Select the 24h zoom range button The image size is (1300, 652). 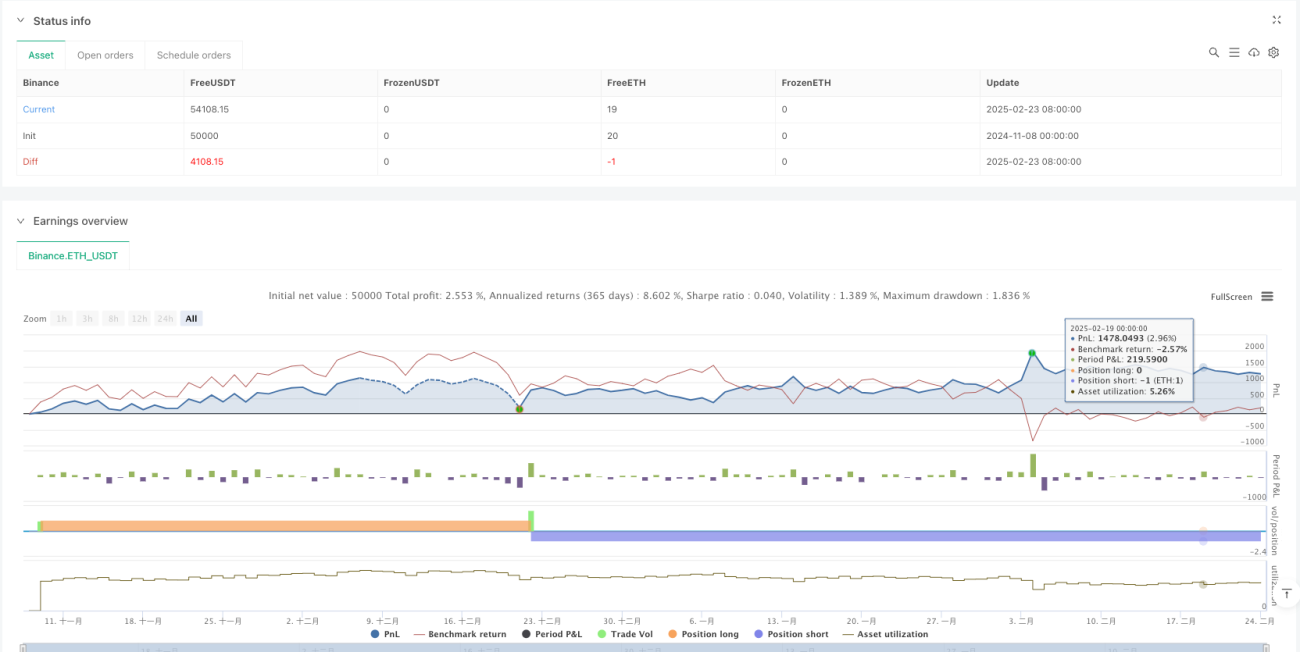(165, 318)
